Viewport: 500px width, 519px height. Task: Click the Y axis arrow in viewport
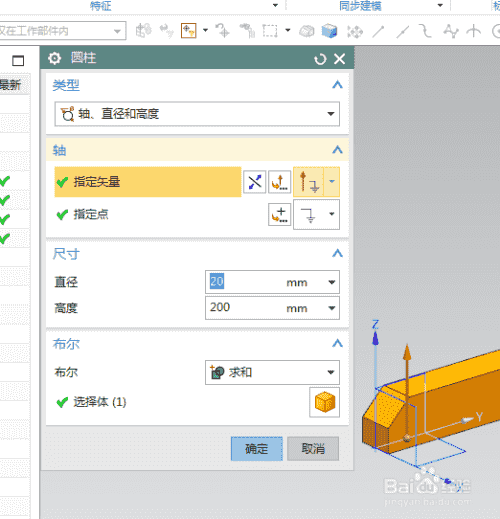(x=467, y=420)
